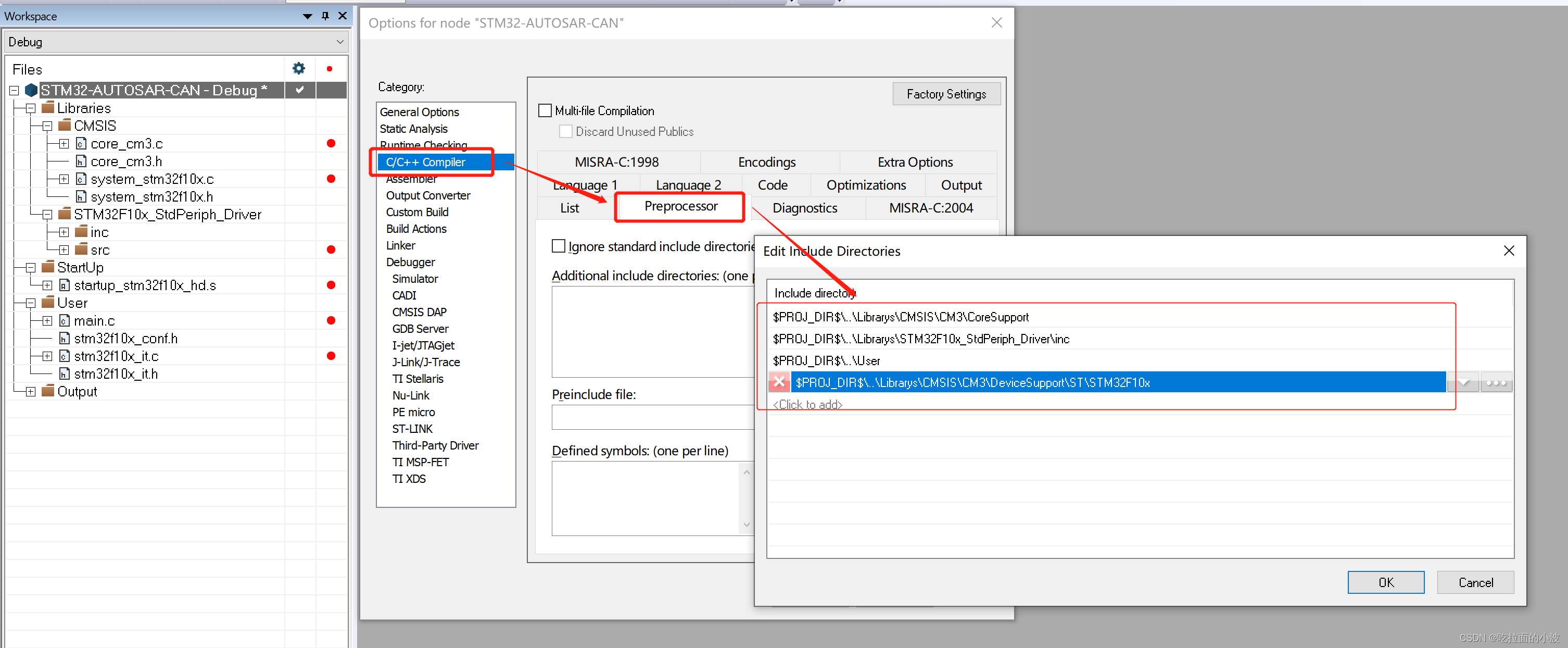Click the Defined symbols scrollbar down arrow
1568x648 pixels.
tap(747, 525)
